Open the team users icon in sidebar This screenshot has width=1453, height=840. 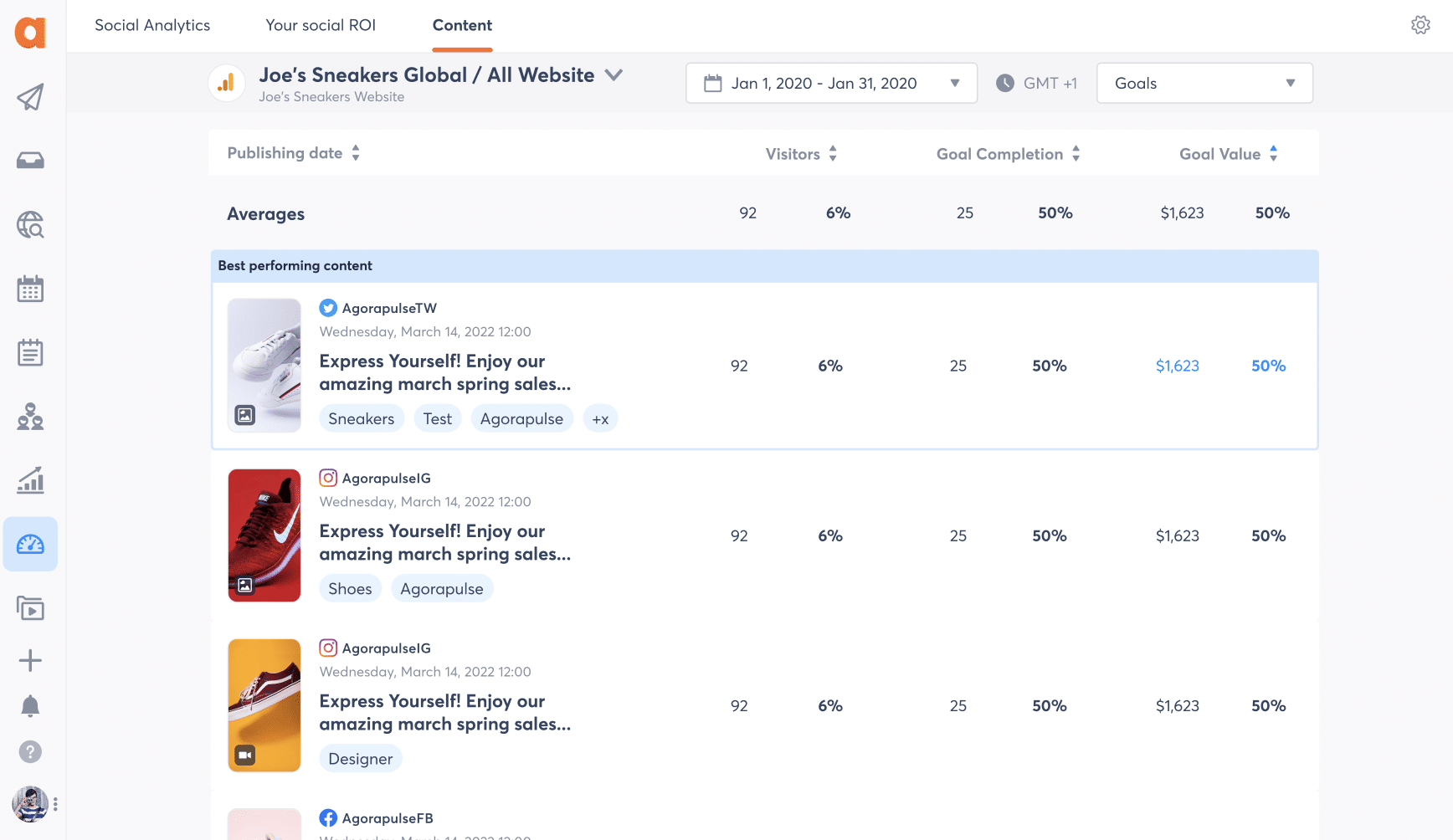click(x=30, y=417)
